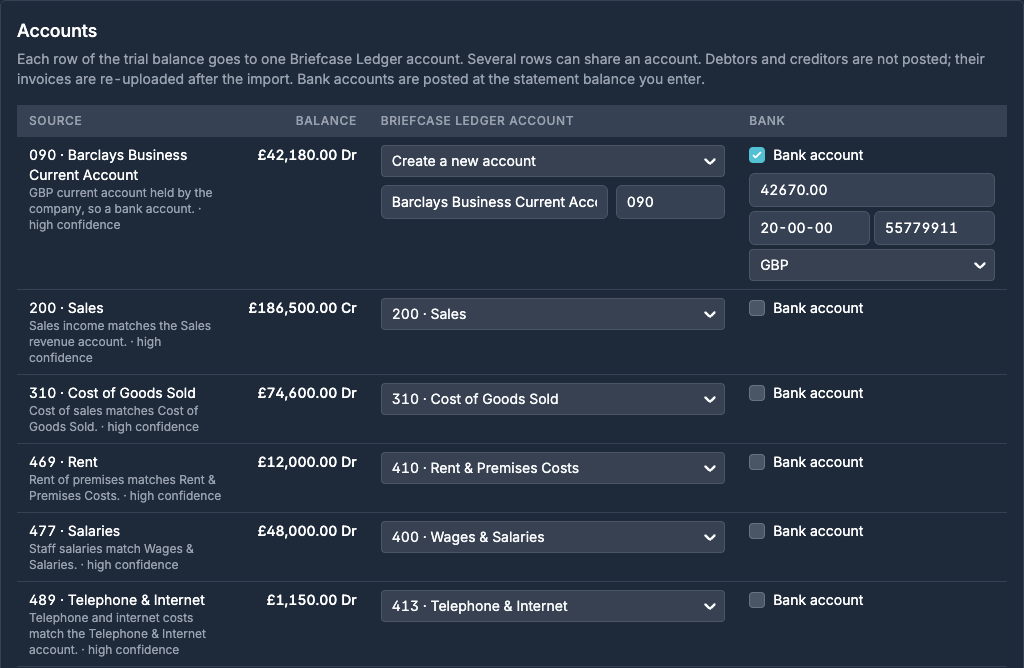Viewport: 1024px width, 668px height.
Task: Open the '413 · Telephone & Internet' dropdown
Action: [552, 606]
